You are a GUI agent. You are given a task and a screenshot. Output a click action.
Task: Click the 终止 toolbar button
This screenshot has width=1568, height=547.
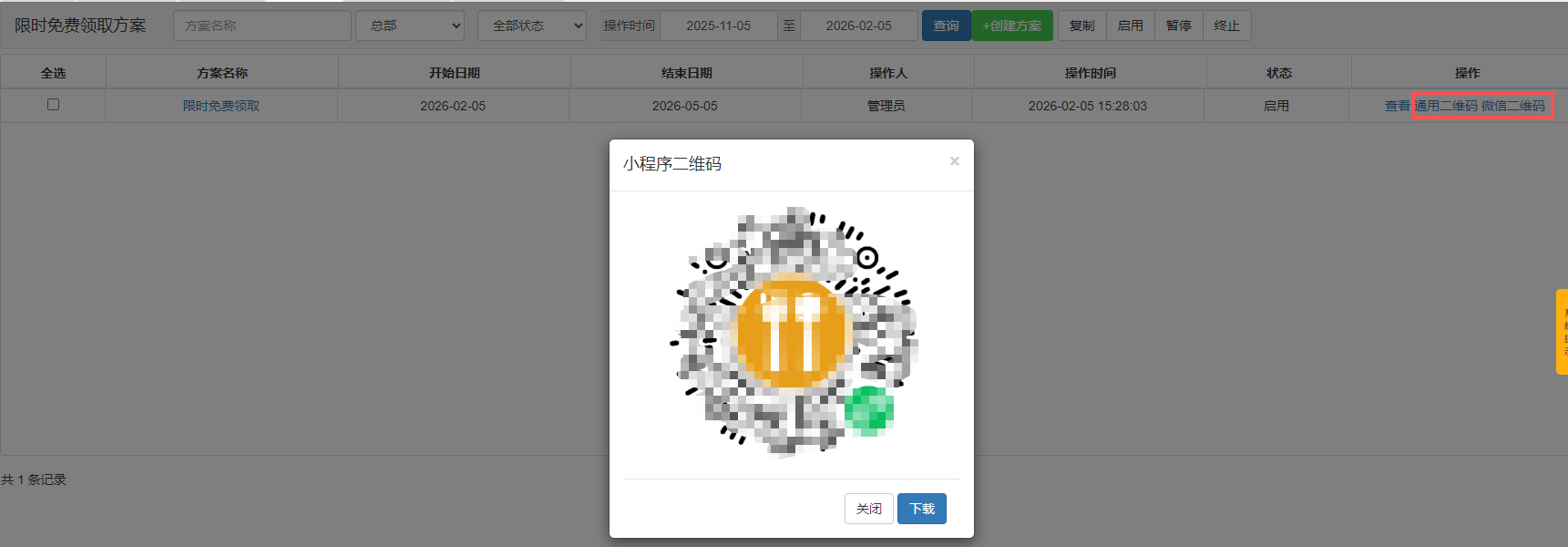(x=1227, y=26)
